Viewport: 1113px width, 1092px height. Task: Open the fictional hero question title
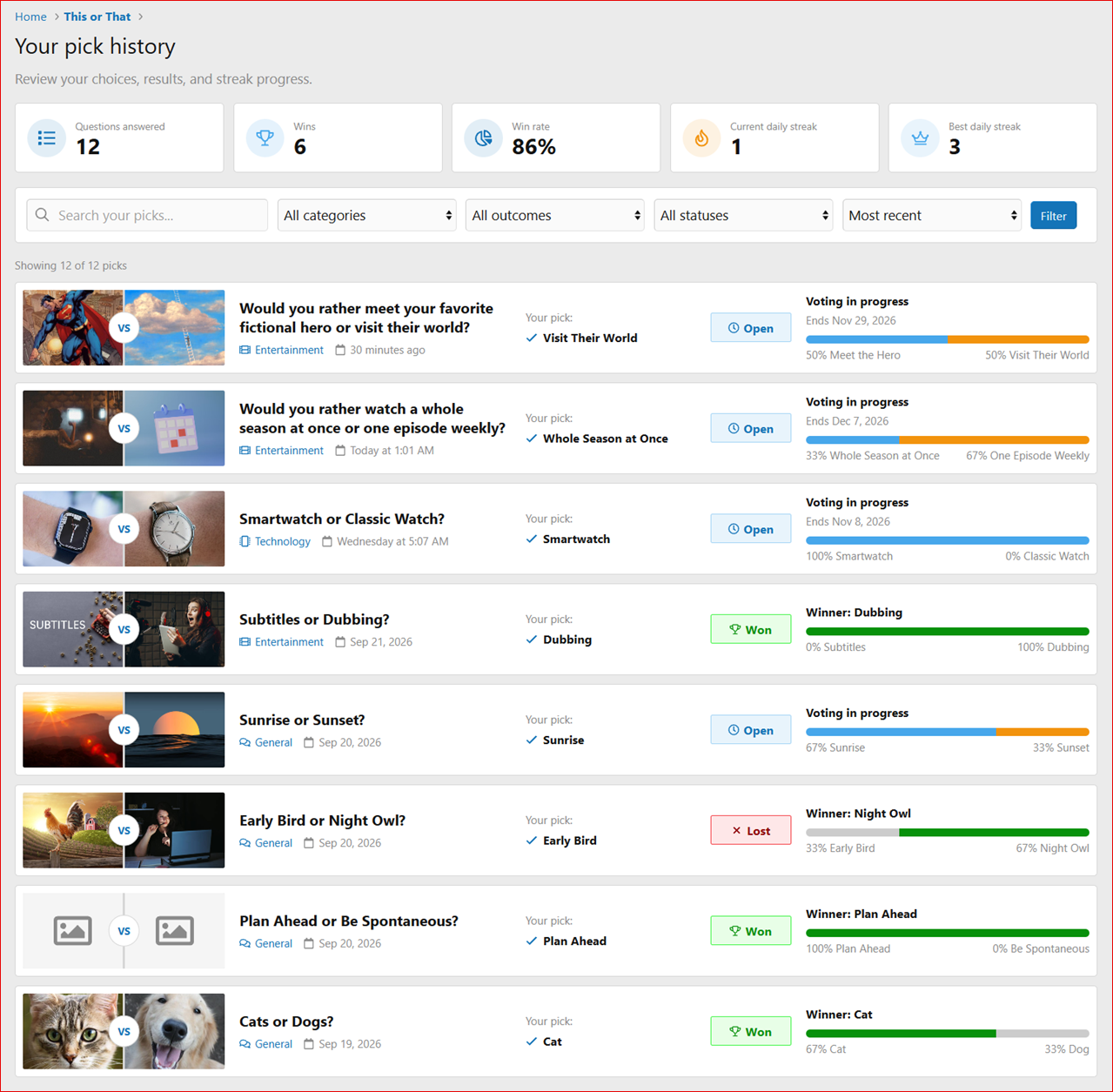[x=366, y=318]
